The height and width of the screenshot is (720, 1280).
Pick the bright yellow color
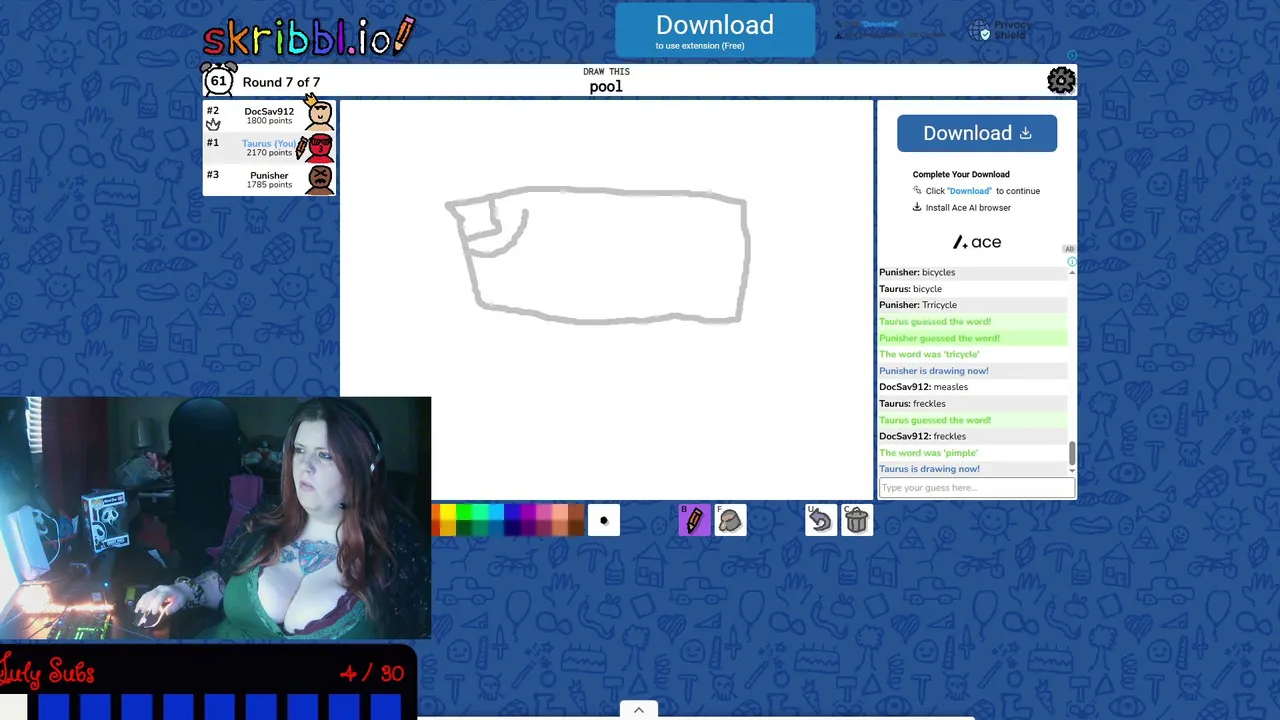pyautogui.click(x=448, y=512)
